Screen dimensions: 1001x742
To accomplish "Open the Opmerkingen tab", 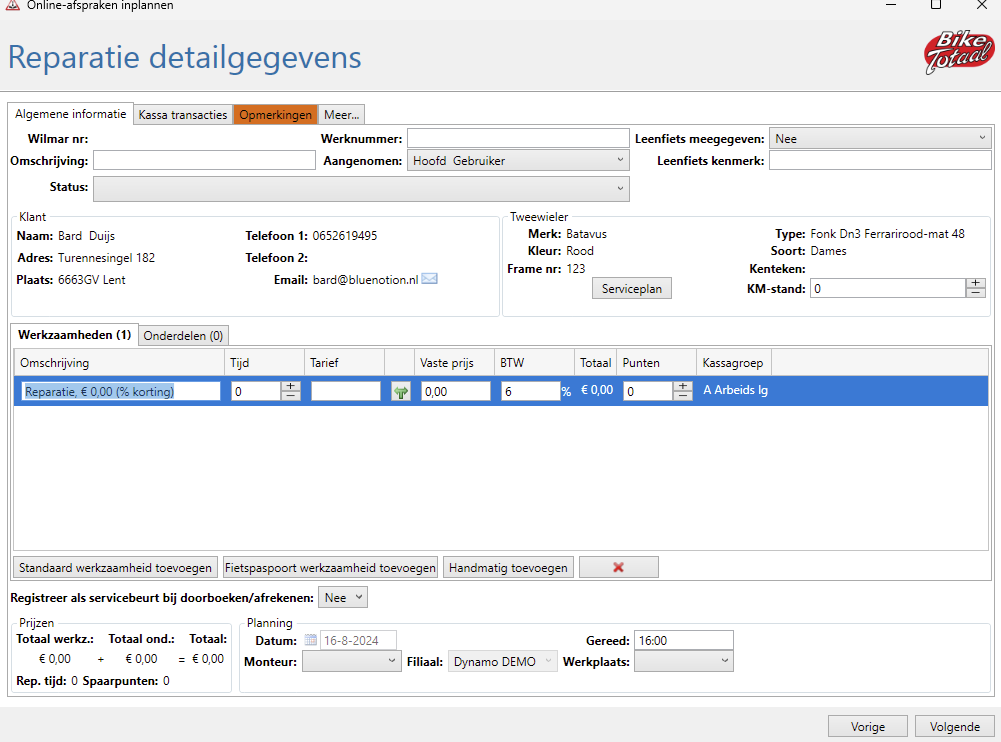I will click(x=275, y=115).
